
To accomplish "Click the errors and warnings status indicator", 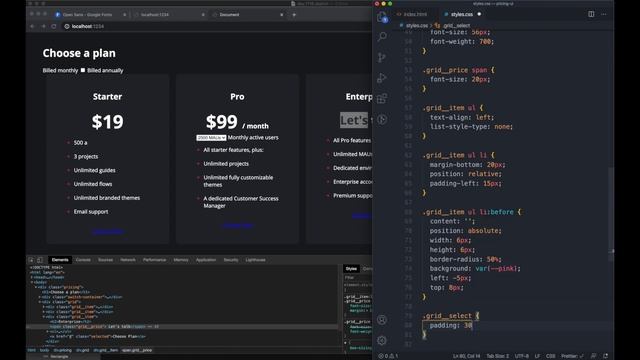I will tap(388, 356).
